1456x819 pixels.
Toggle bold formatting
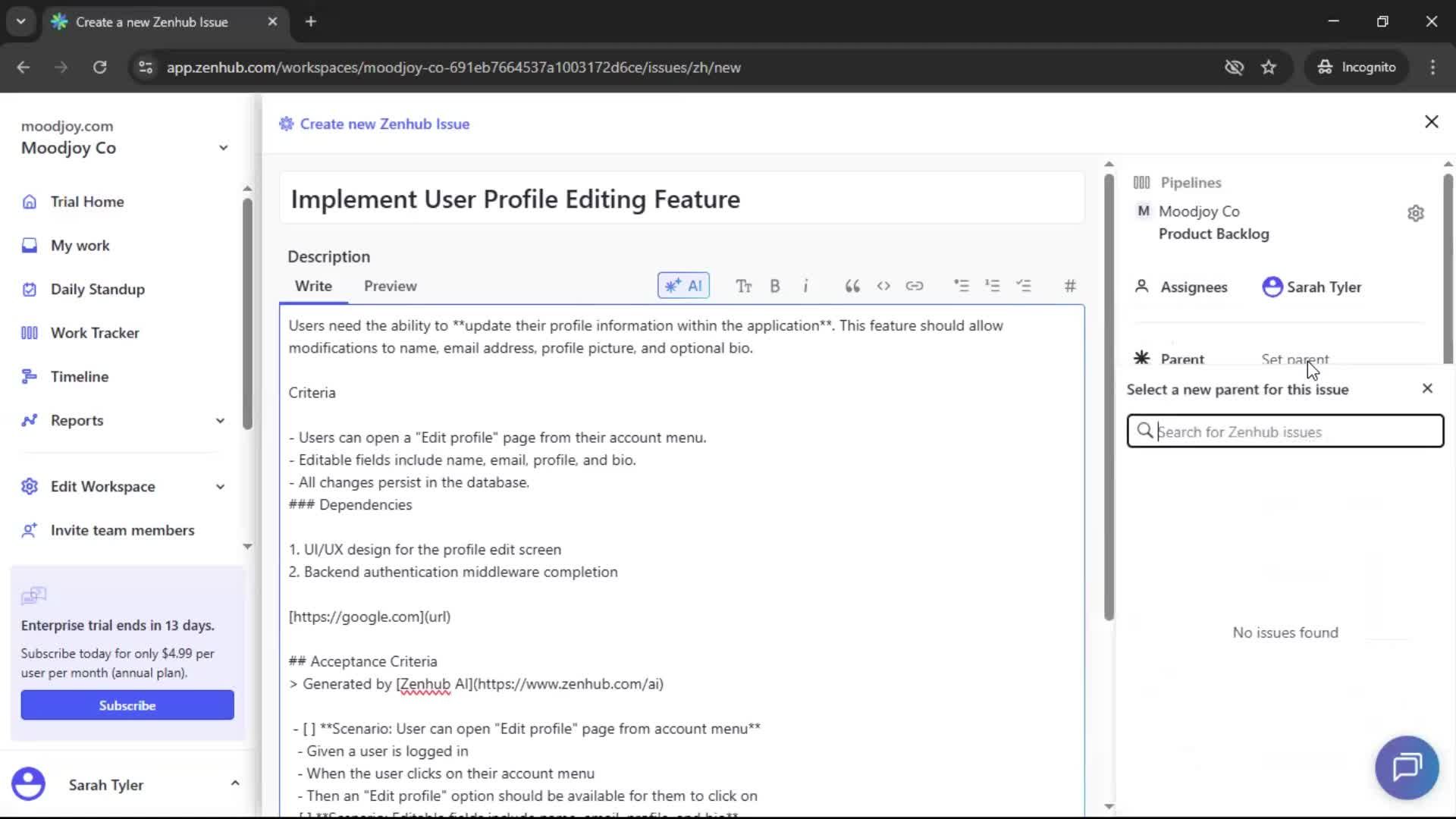(775, 286)
